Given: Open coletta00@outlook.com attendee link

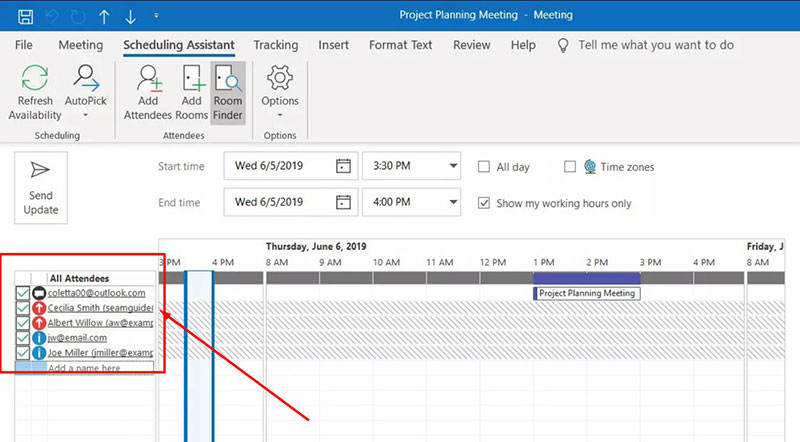Looking at the screenshot, I should tap(96, 293).
